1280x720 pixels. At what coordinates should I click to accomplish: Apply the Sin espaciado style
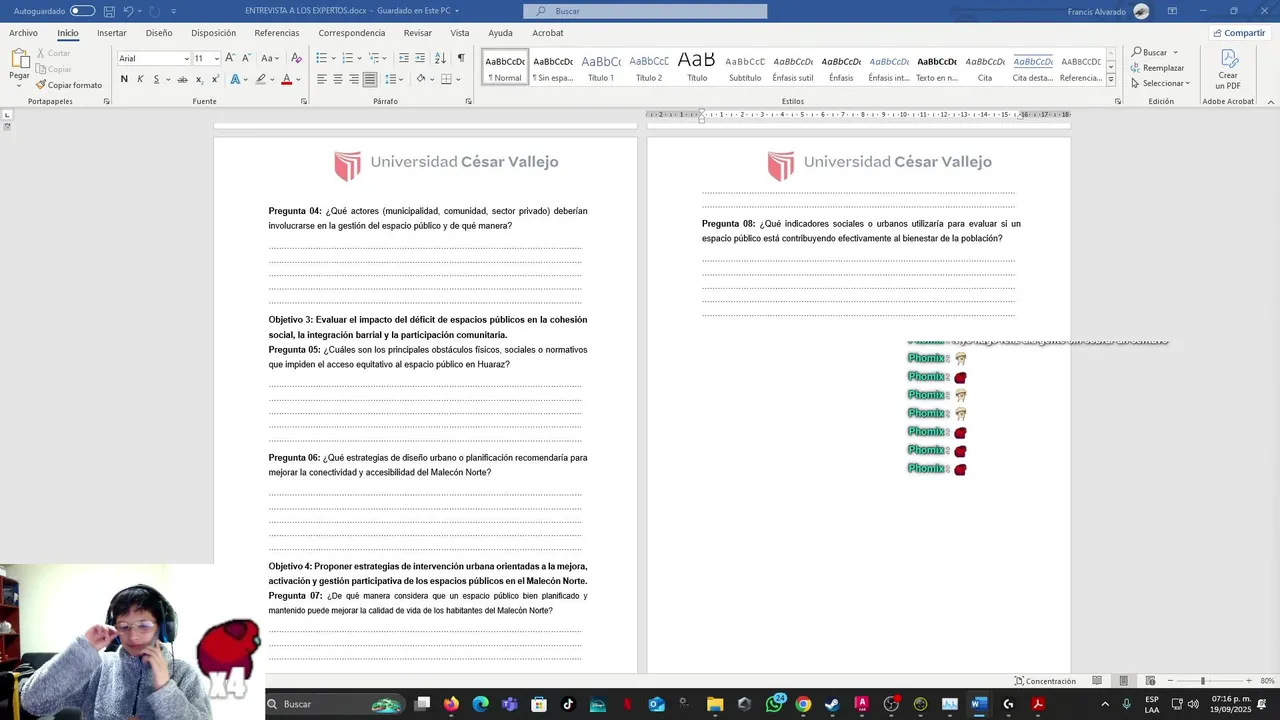[553, 67]
